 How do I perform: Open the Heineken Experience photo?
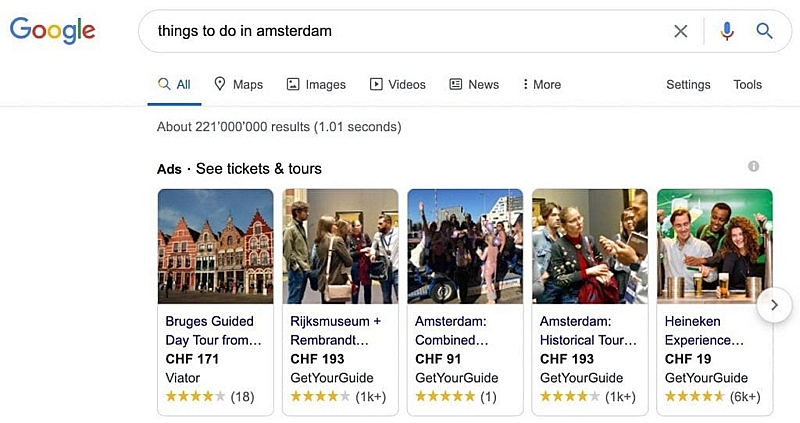coord(715,246)
